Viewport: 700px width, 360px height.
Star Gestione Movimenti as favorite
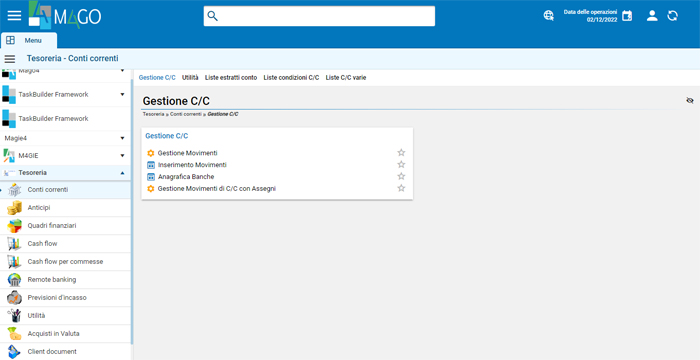[401, 153]
